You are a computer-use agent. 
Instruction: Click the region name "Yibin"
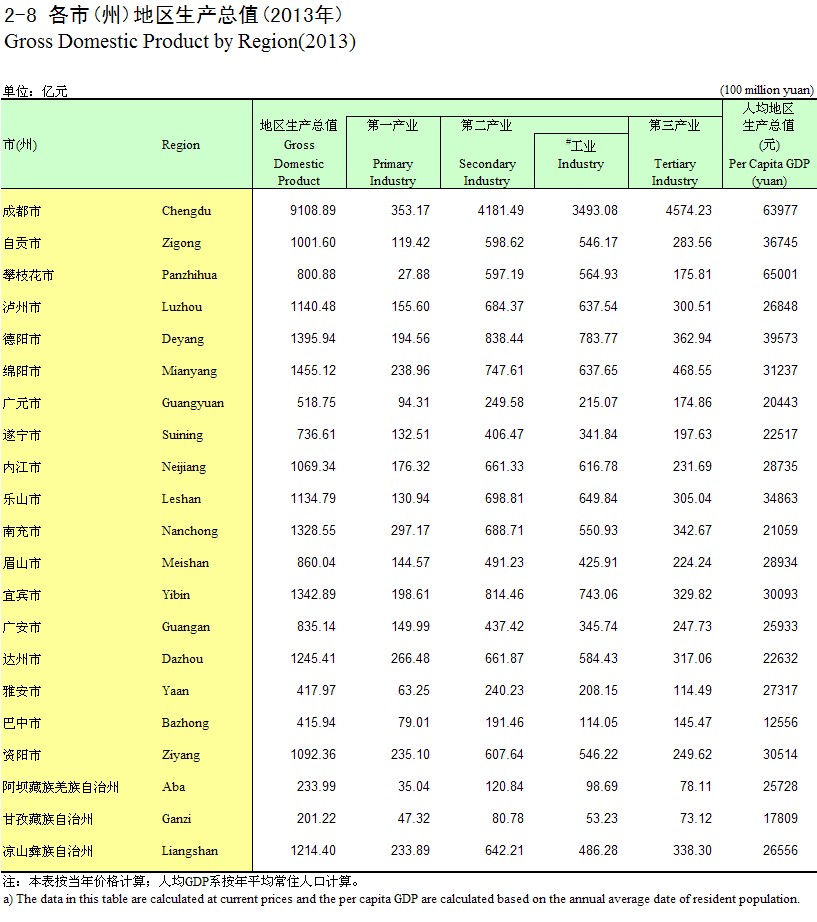(x=176, y=594)
